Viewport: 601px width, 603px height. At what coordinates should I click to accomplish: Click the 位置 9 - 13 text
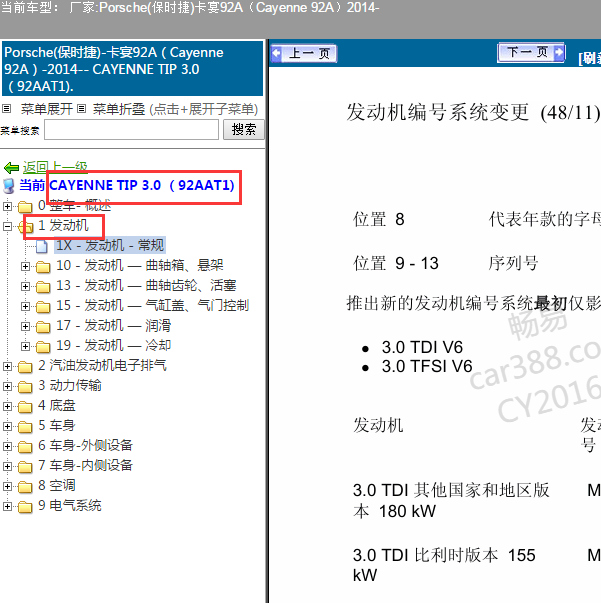(396, 263)
